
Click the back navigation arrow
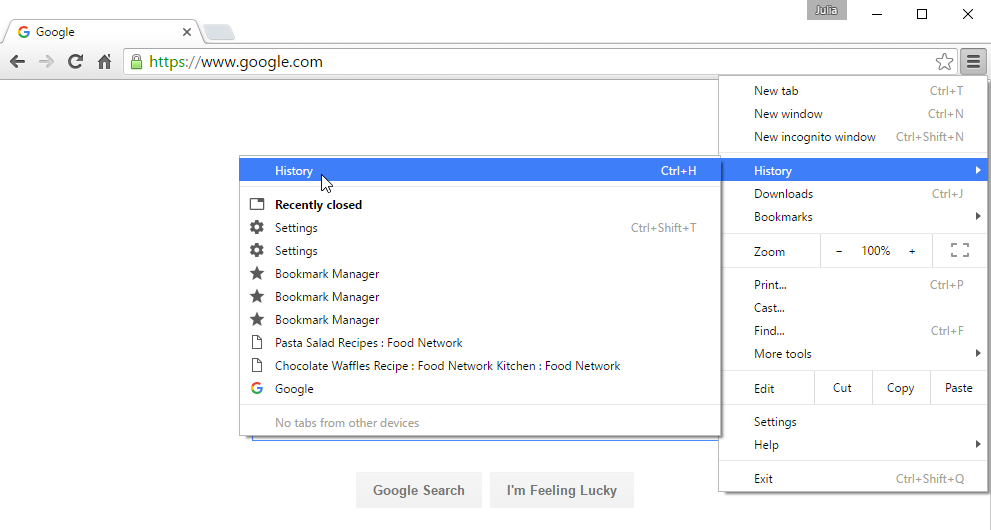click(17, 62)
